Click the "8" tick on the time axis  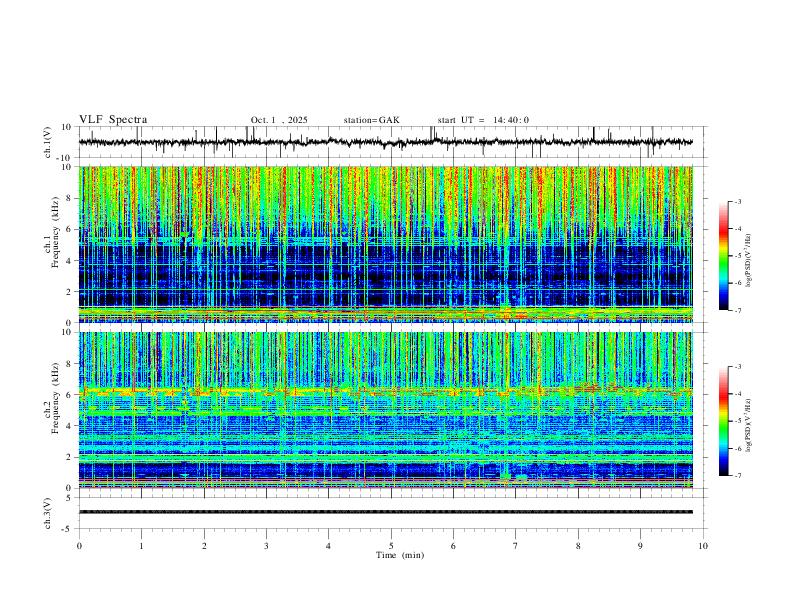pos(578,546)
